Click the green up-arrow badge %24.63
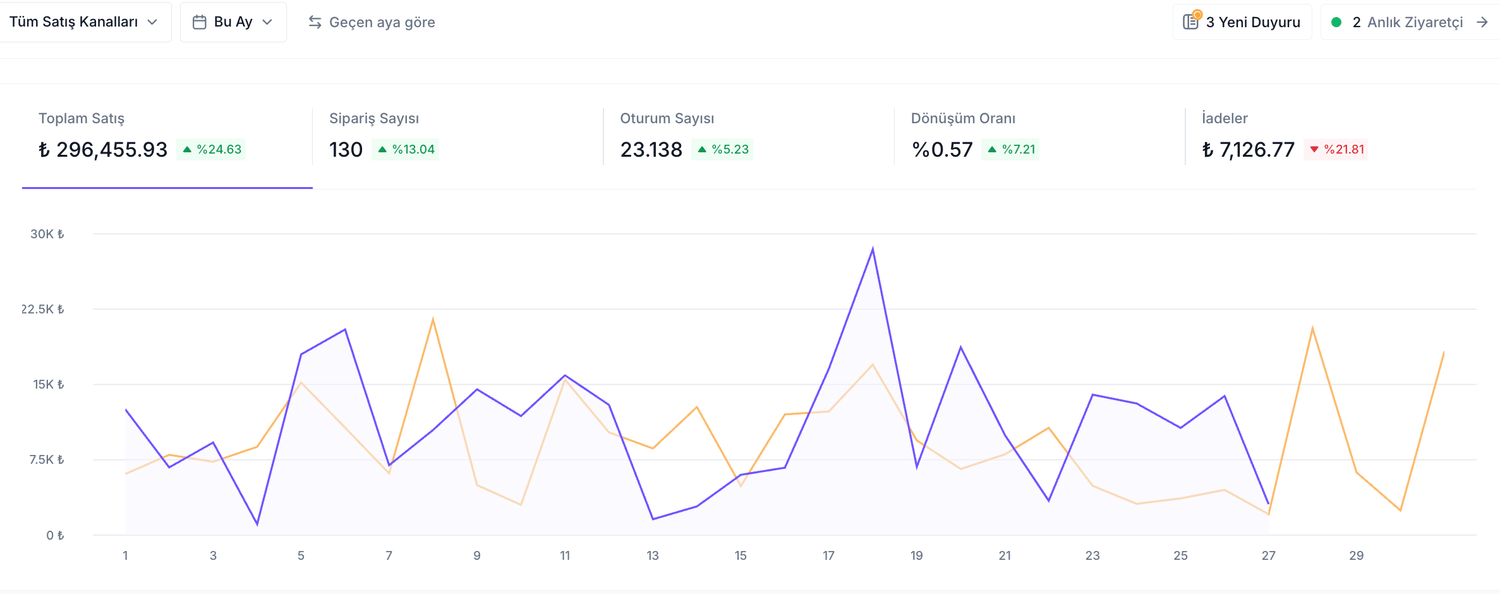Viewport: 1500px width, 594px height. click(212, 150)
